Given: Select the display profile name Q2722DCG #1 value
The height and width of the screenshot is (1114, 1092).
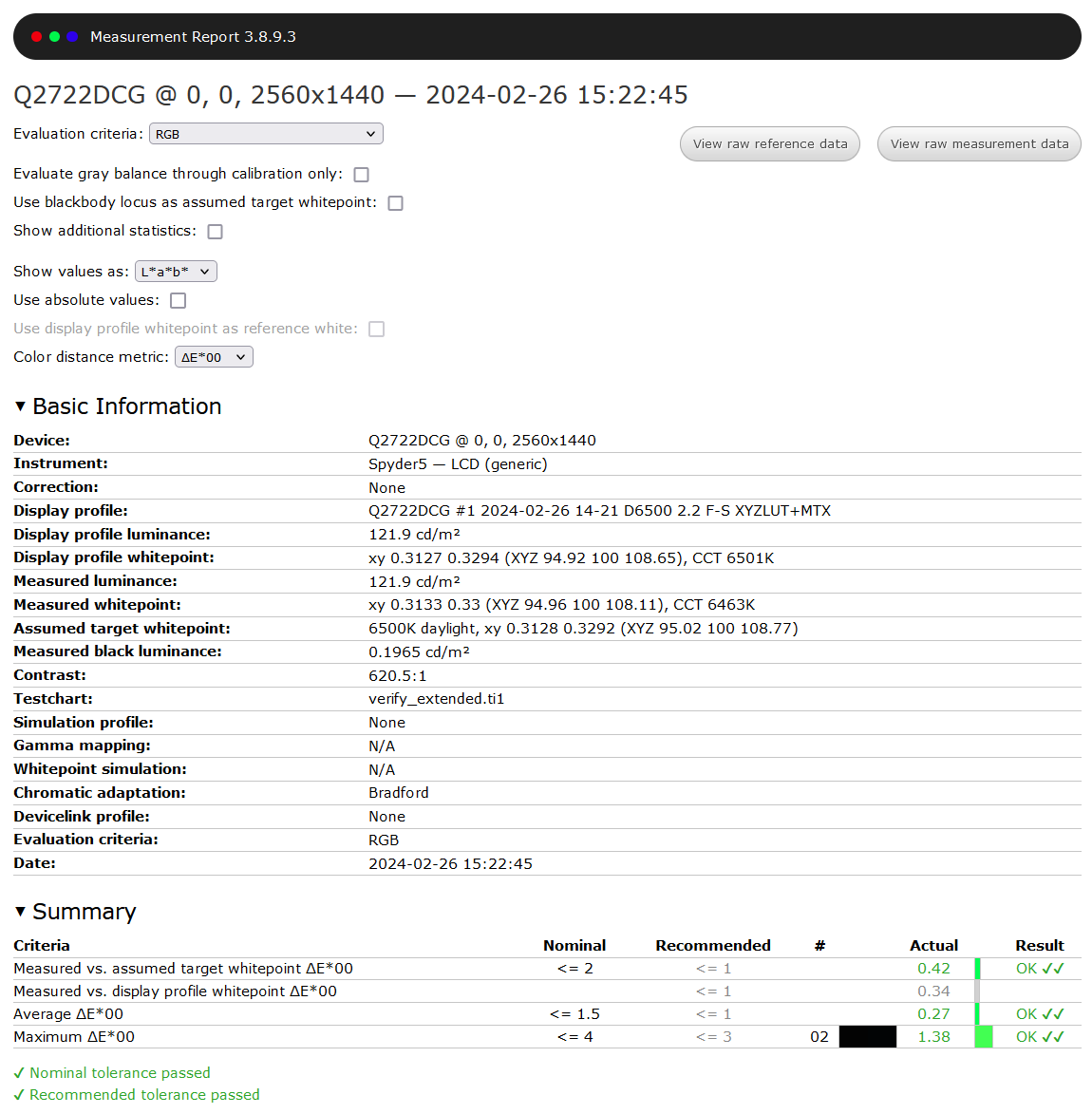Looking at the screenshot, I should (599, 511).
